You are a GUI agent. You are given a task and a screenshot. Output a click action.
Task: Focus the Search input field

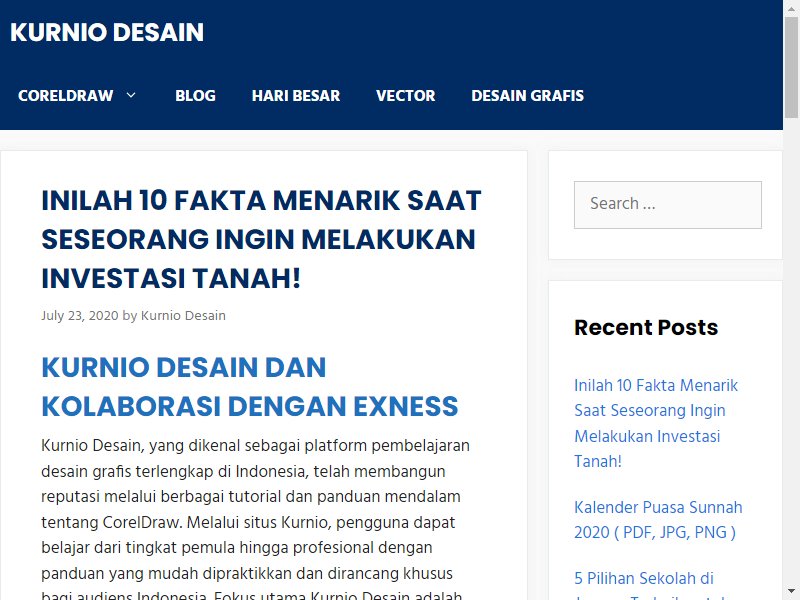(x=668, y=205)
